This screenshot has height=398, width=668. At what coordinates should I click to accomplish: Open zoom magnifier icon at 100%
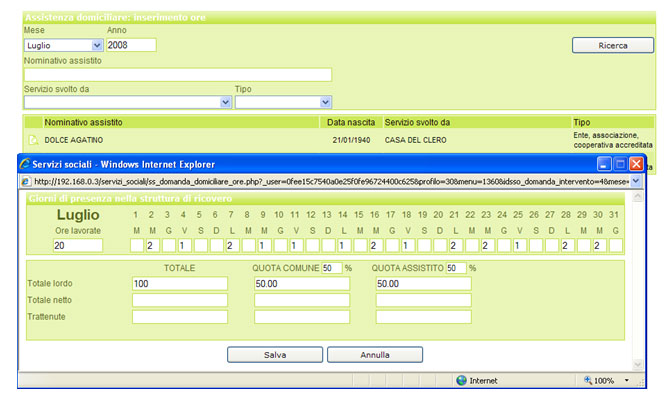click(587, 380)
